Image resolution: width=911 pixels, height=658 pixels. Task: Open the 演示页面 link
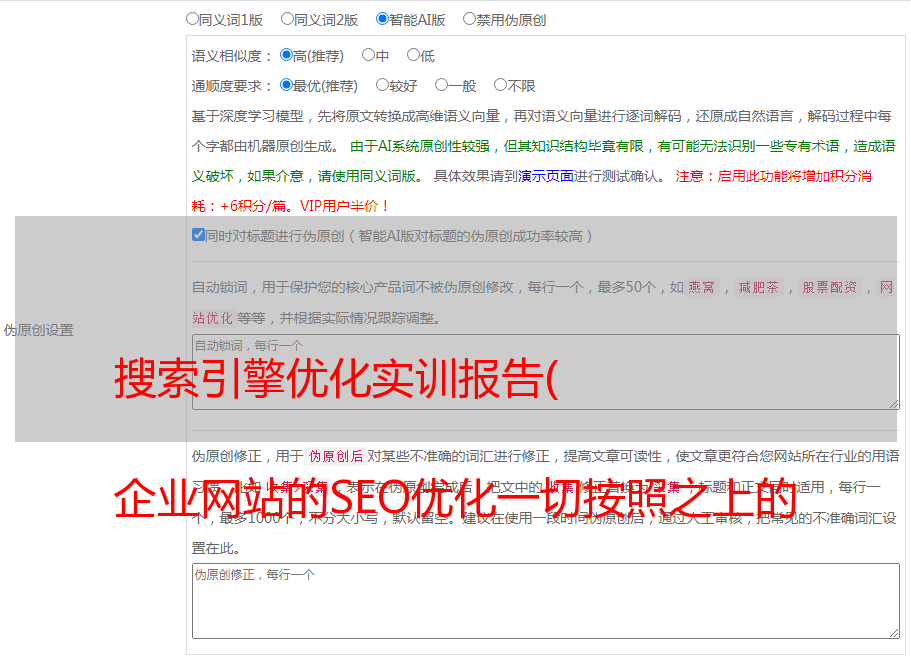pos(545,176)
